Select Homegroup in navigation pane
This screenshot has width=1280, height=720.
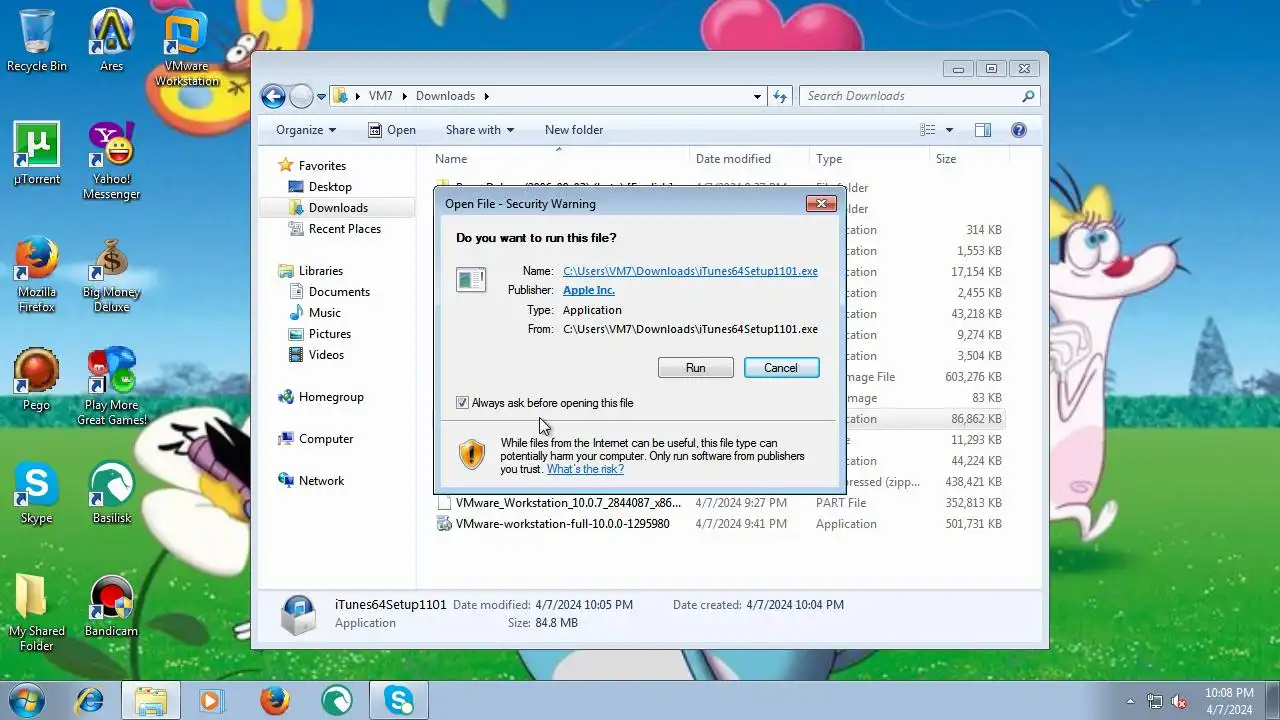point(331,397)
